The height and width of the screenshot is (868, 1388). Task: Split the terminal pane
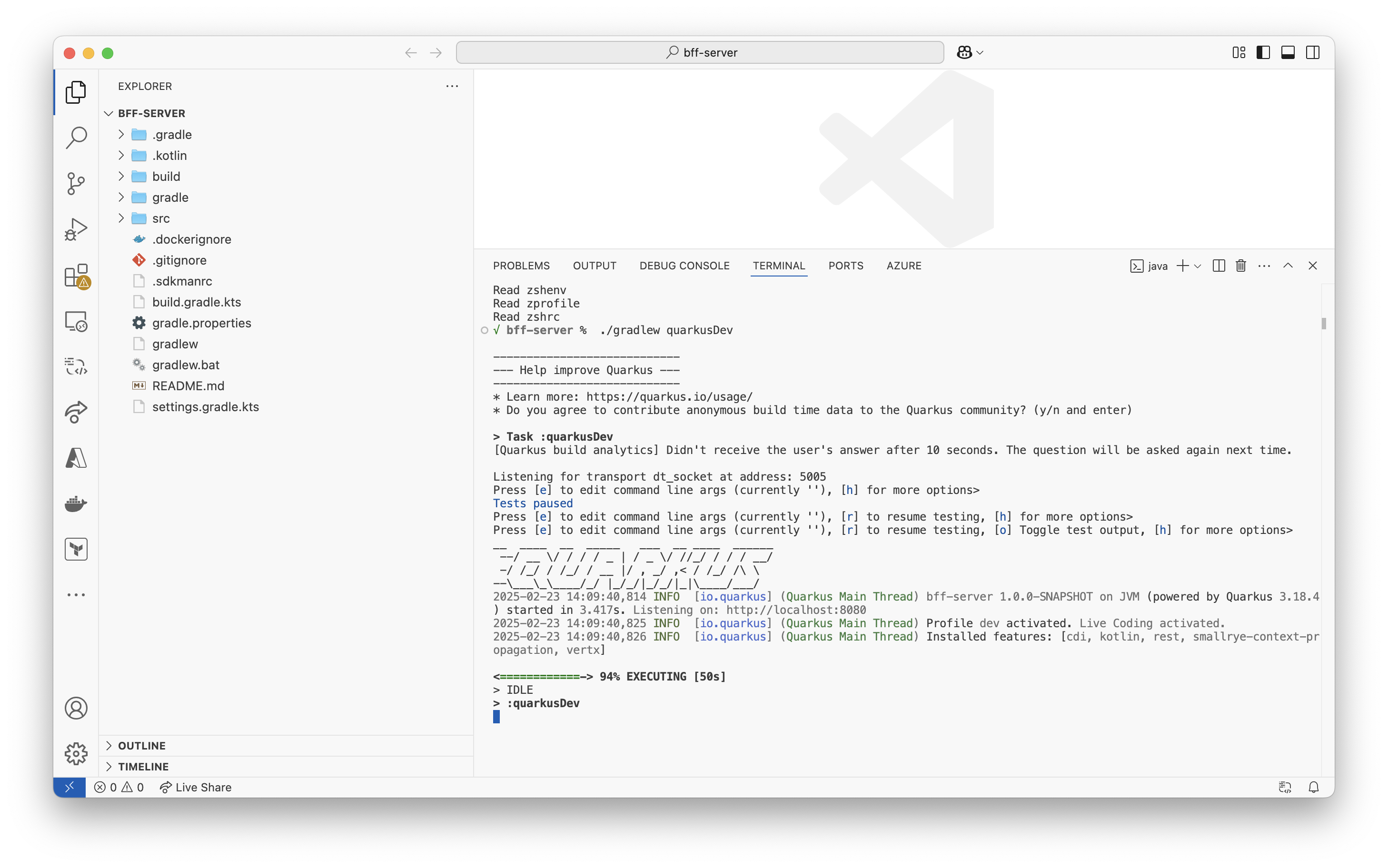pos(1218,266)
